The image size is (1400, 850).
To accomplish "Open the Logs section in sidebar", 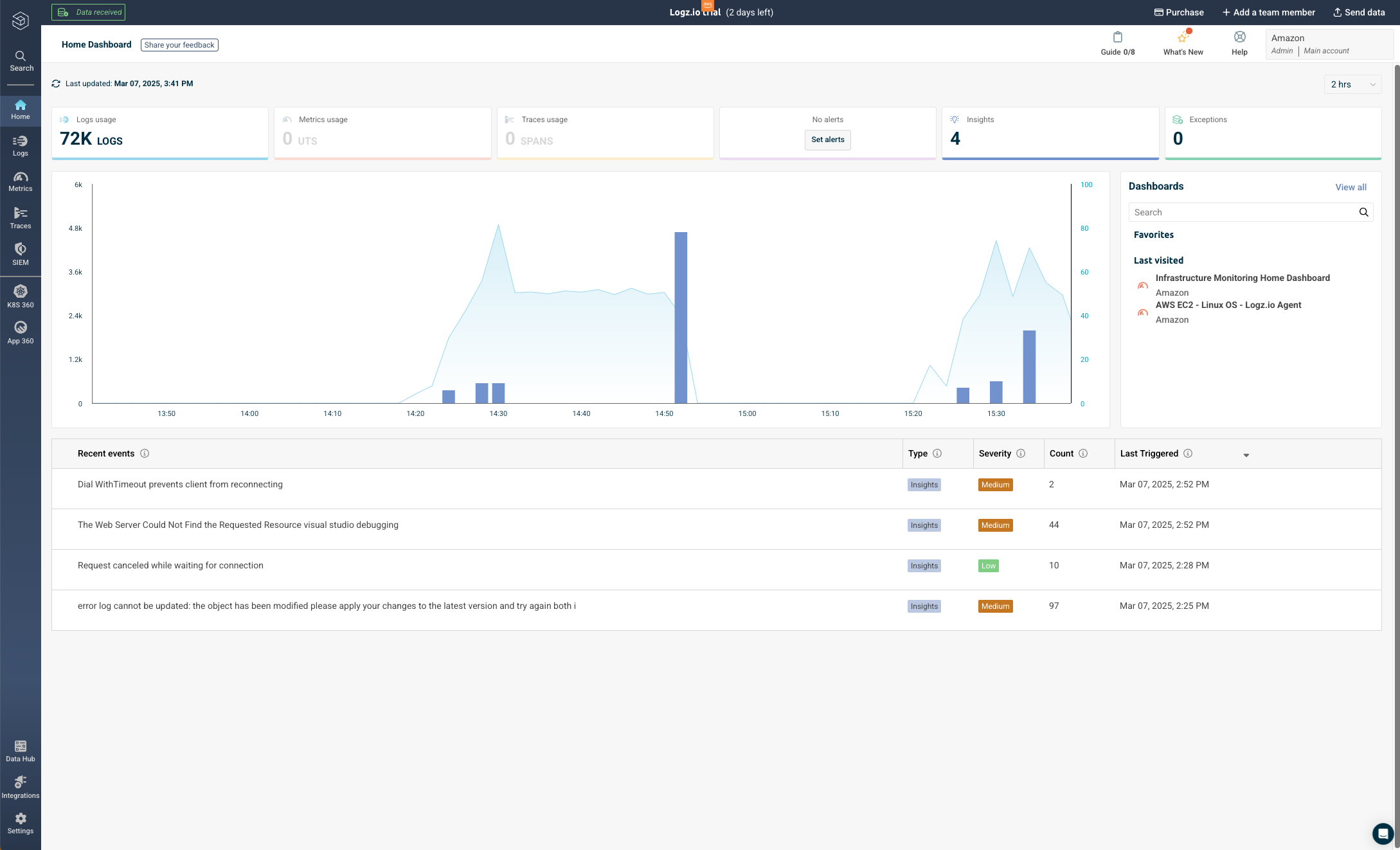I will [x=21, y=146].
